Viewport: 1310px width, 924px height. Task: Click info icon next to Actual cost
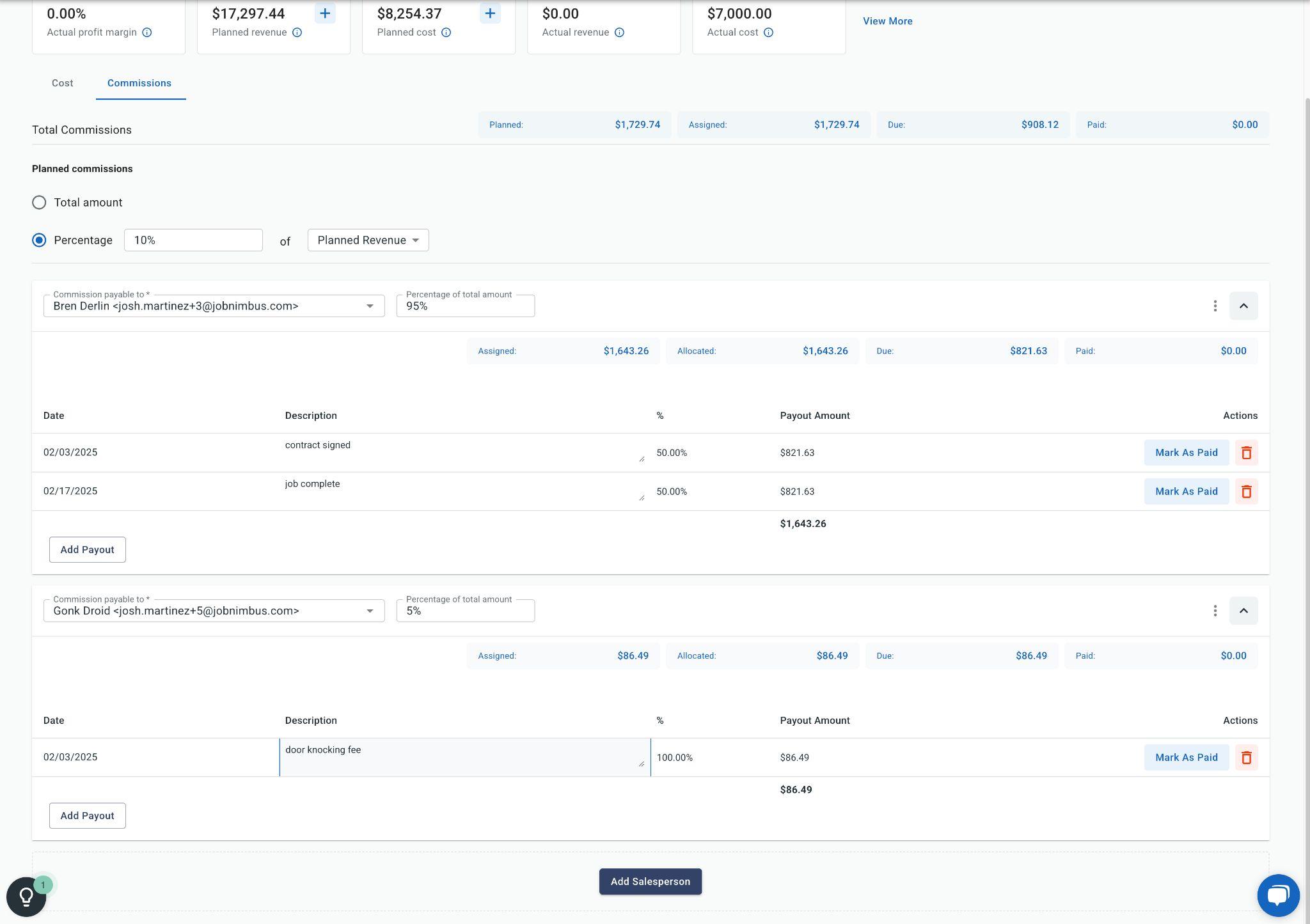[768, 33]
